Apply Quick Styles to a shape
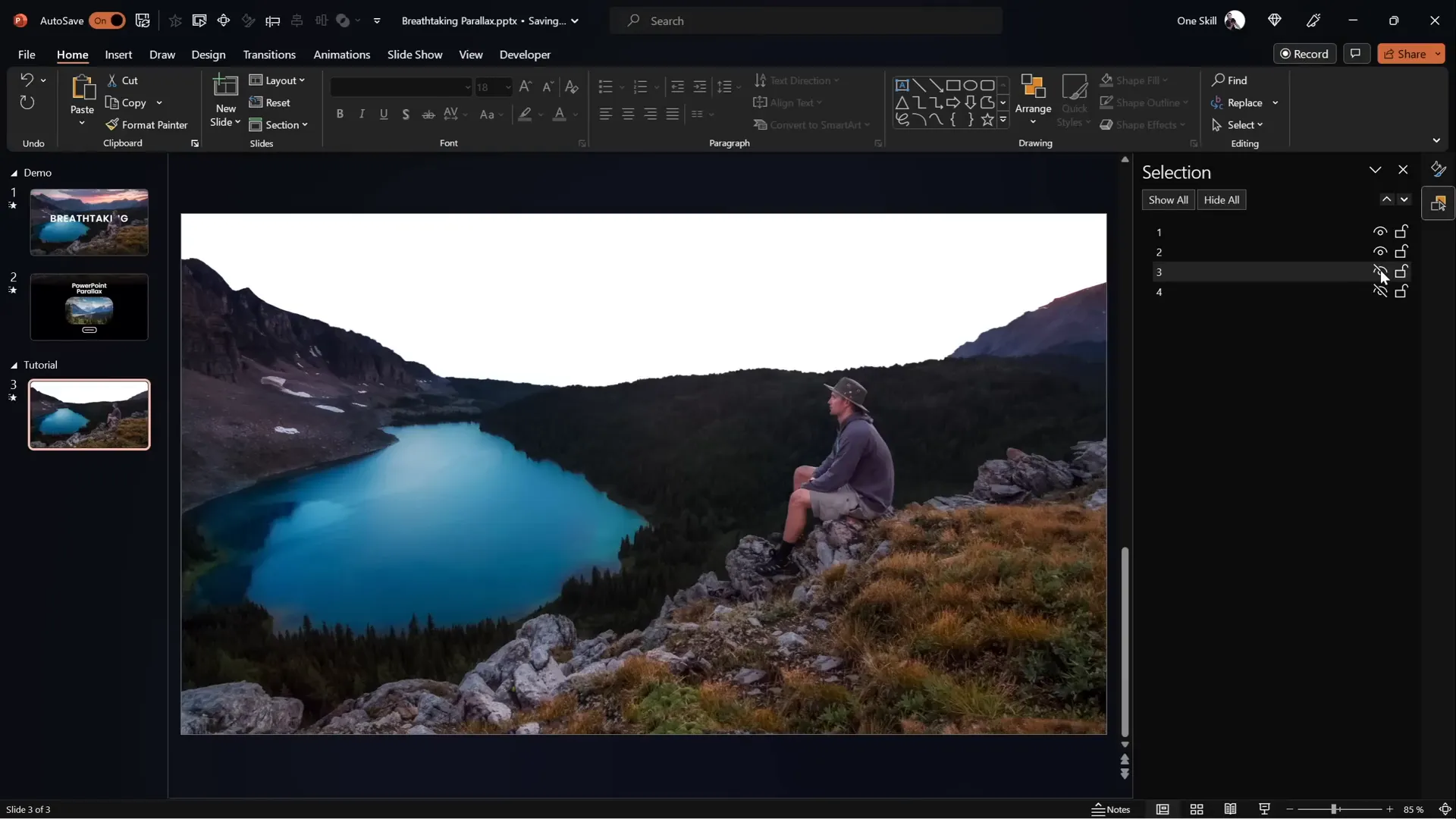The width and height of the screenshot is (1456, 819). 1075,101
